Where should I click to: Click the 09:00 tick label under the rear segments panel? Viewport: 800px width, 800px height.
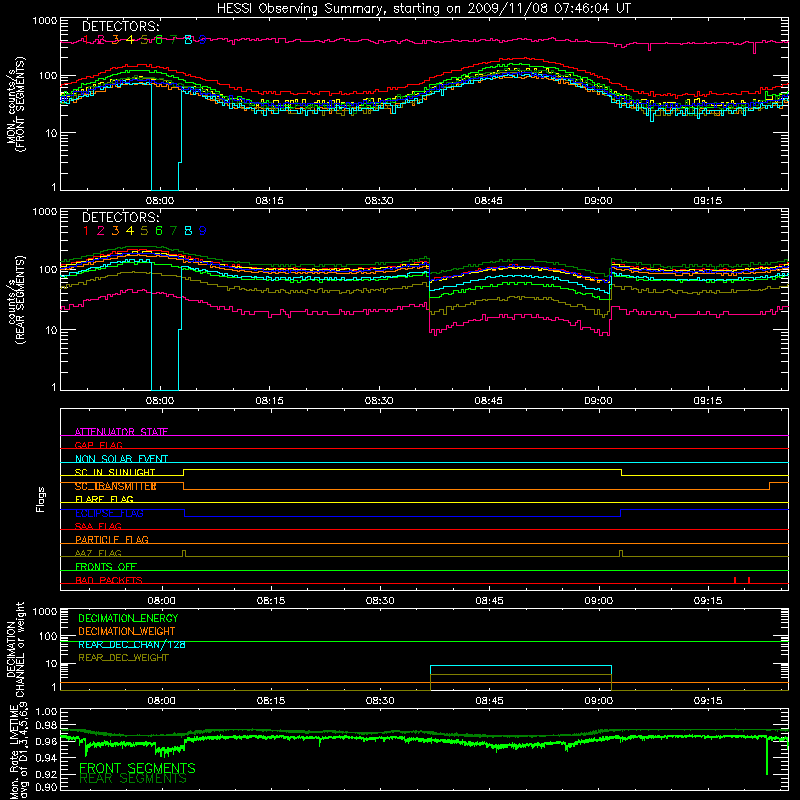pos(598,401)
